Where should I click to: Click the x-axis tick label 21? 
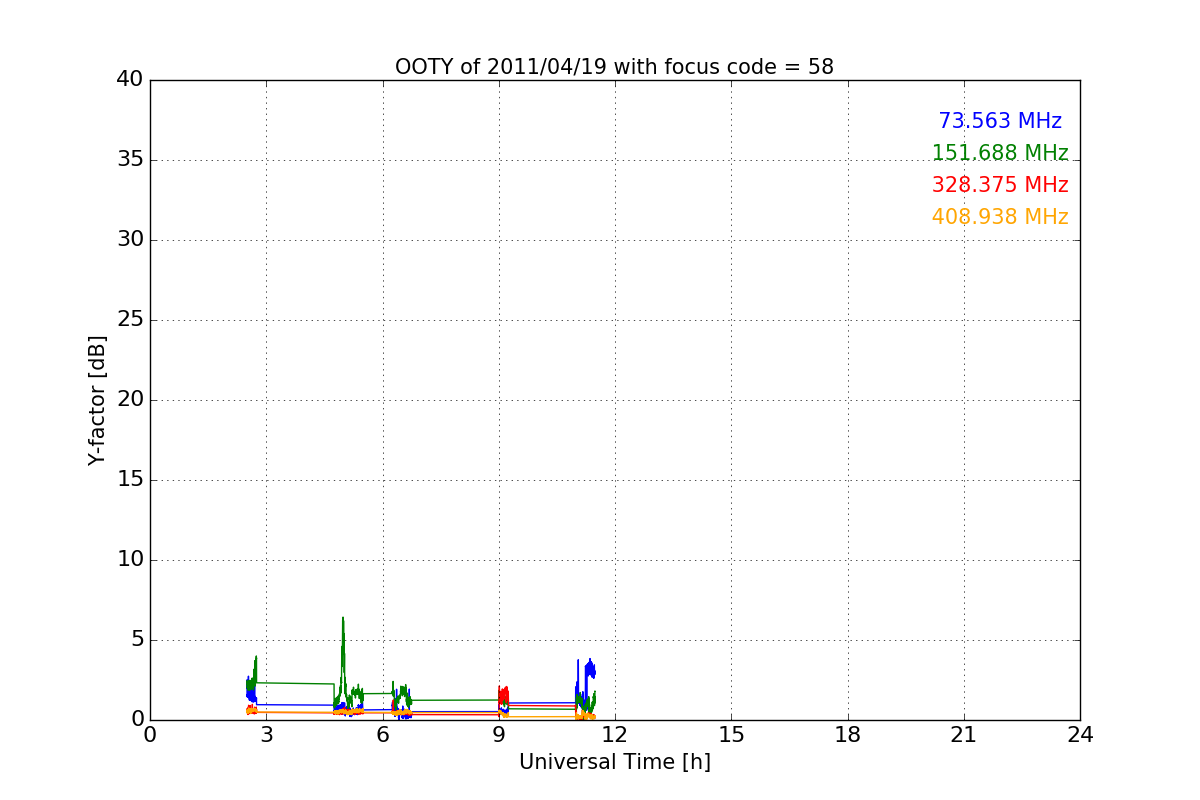(964, 735)
